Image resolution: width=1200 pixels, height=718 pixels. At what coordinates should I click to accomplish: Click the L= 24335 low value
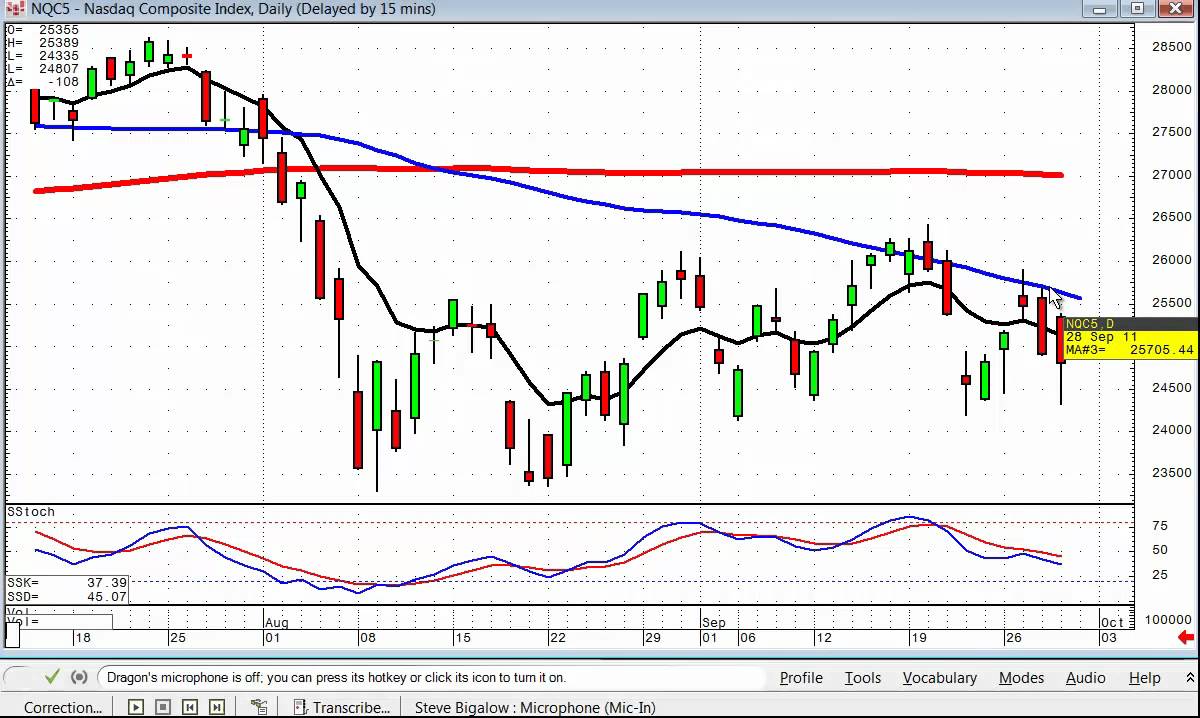click(x=43, y=56)
